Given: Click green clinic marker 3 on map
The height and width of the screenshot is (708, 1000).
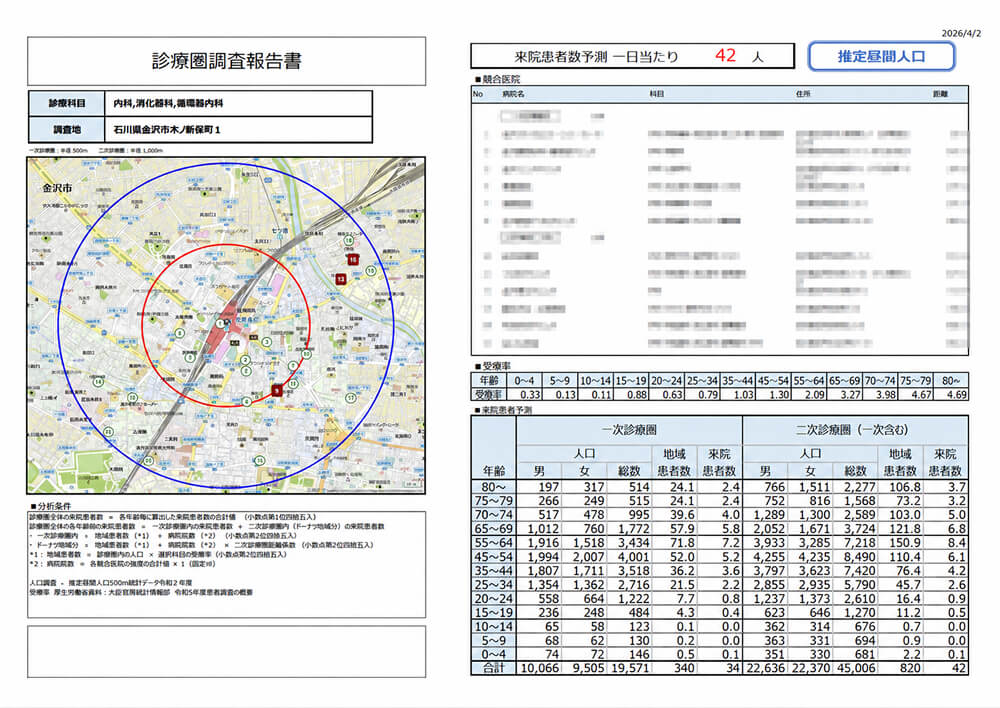Looking at the screenshot, I should (x=267, y=342).
